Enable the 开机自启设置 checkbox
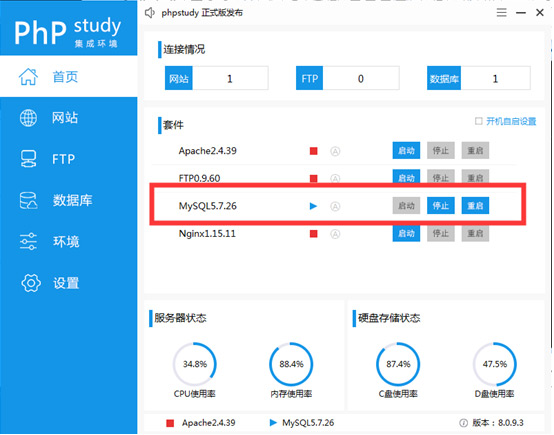This screenshot has width=554, height=435. pos(479,121)
